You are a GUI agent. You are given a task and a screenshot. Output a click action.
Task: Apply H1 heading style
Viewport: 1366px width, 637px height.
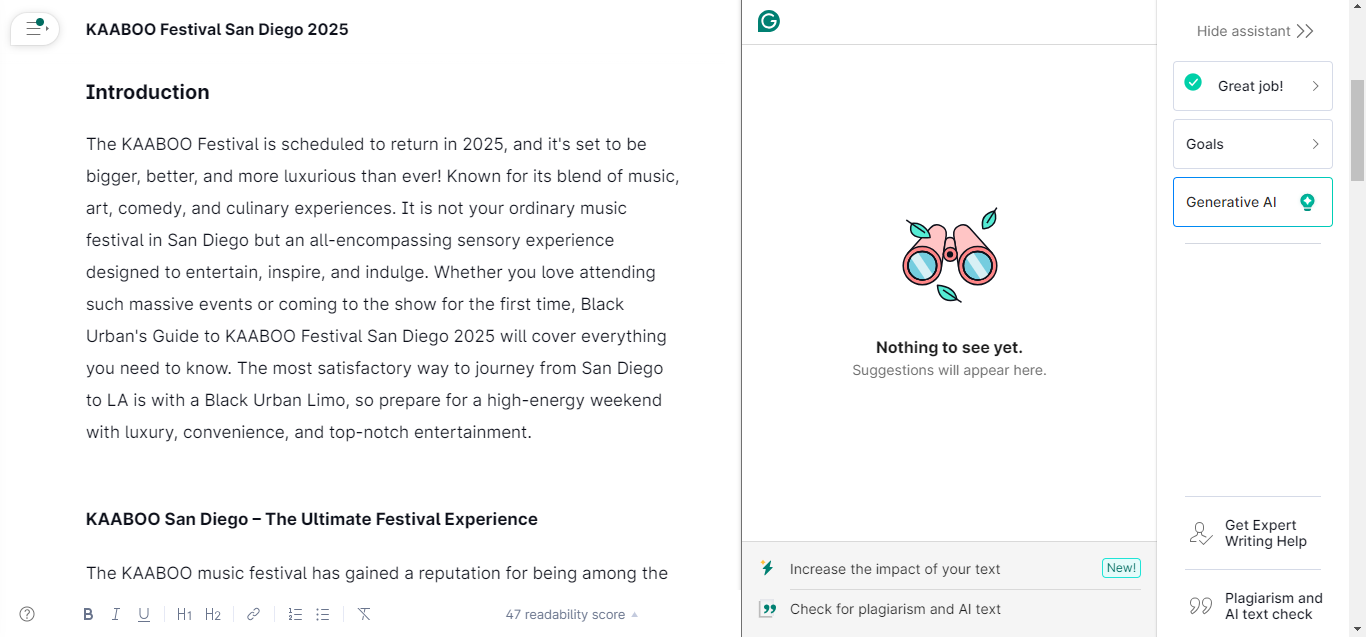click(x=184, y=614)
